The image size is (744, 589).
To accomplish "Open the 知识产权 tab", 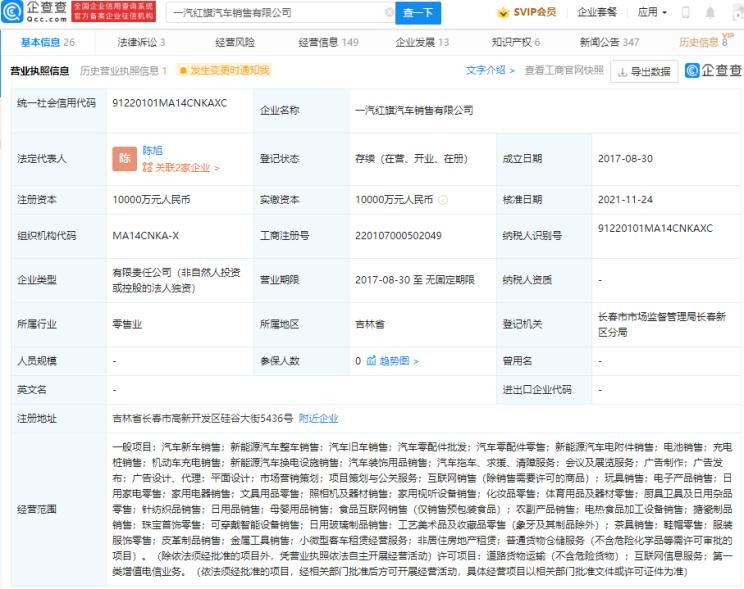I will tap(515, 42).
